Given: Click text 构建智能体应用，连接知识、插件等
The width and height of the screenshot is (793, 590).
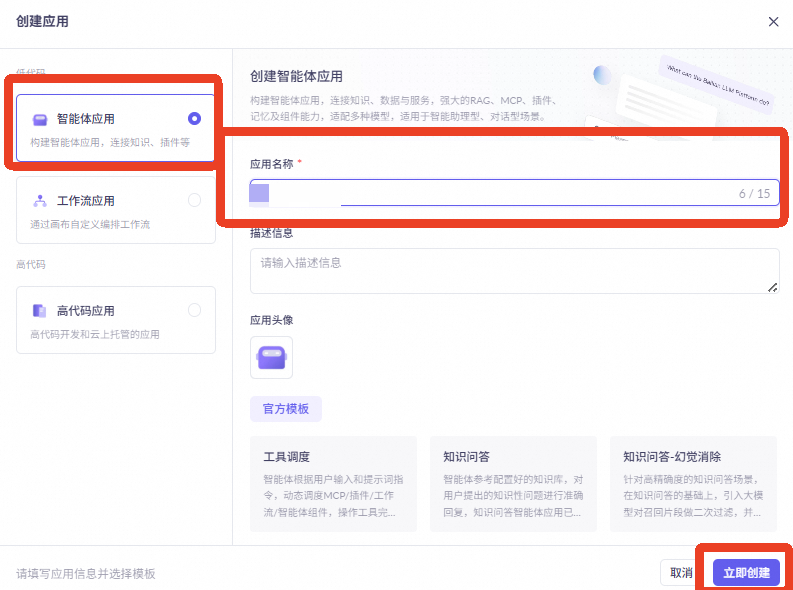Looking at the screenshot, I should pos(110,143).
